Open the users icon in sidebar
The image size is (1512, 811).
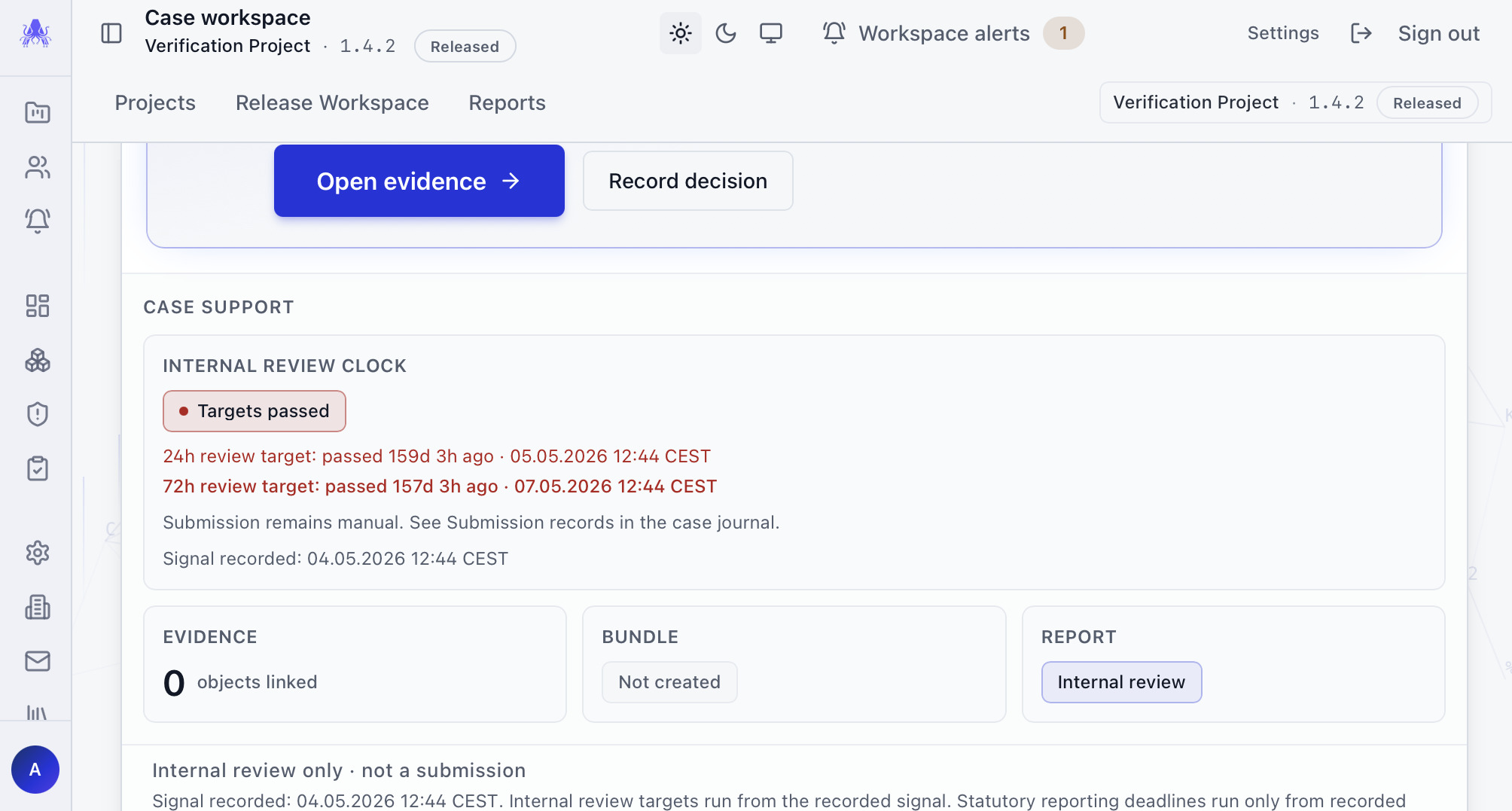coord(37,166)
